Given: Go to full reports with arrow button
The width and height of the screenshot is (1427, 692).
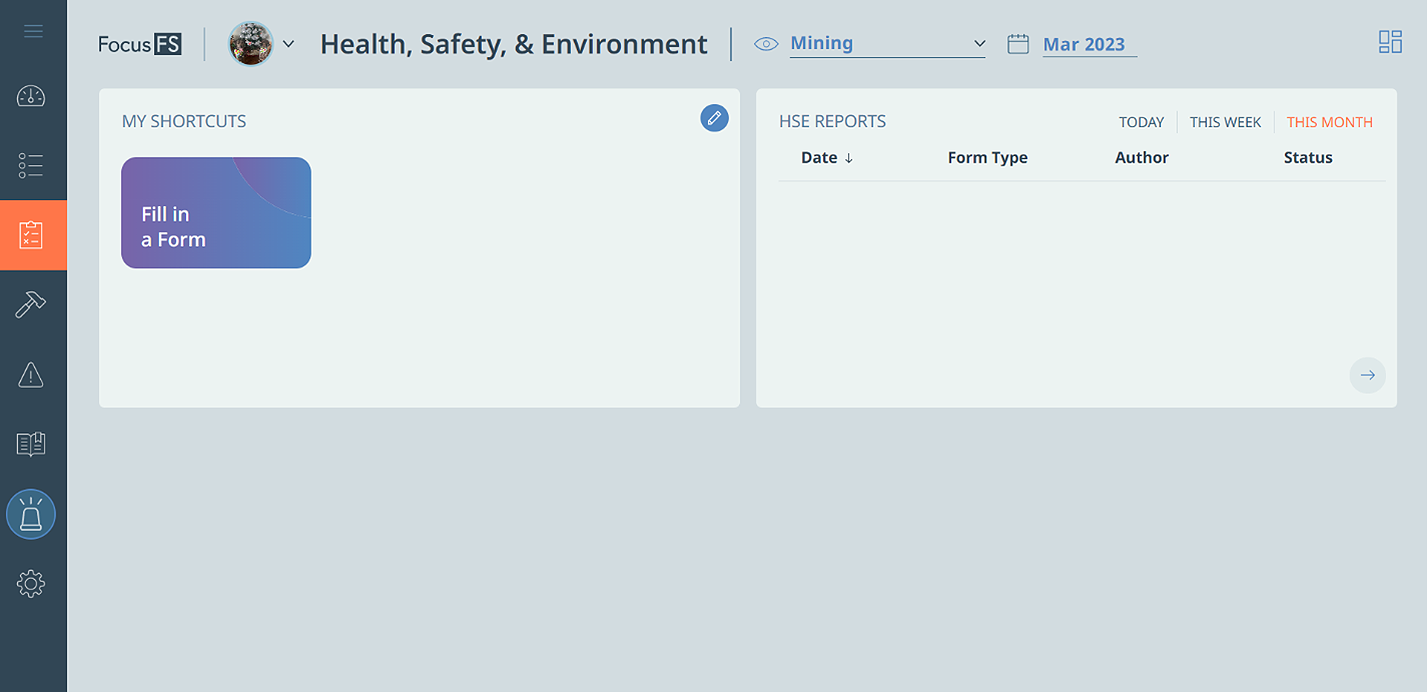Looking at the screenshot, I should [x=1367, y=375].
